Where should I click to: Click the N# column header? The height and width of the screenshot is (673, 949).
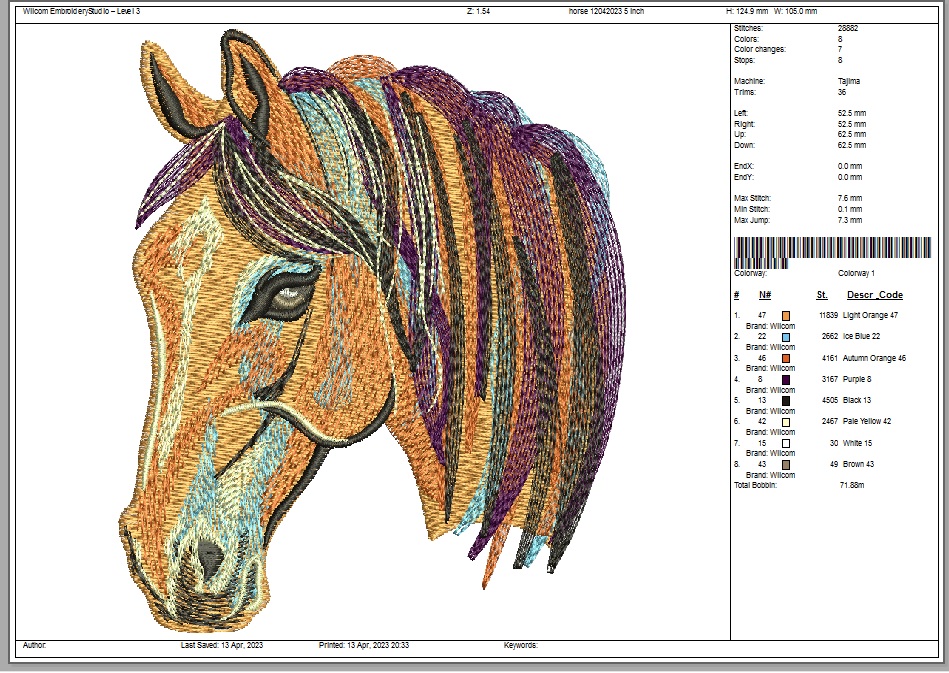tap(764, 295)
